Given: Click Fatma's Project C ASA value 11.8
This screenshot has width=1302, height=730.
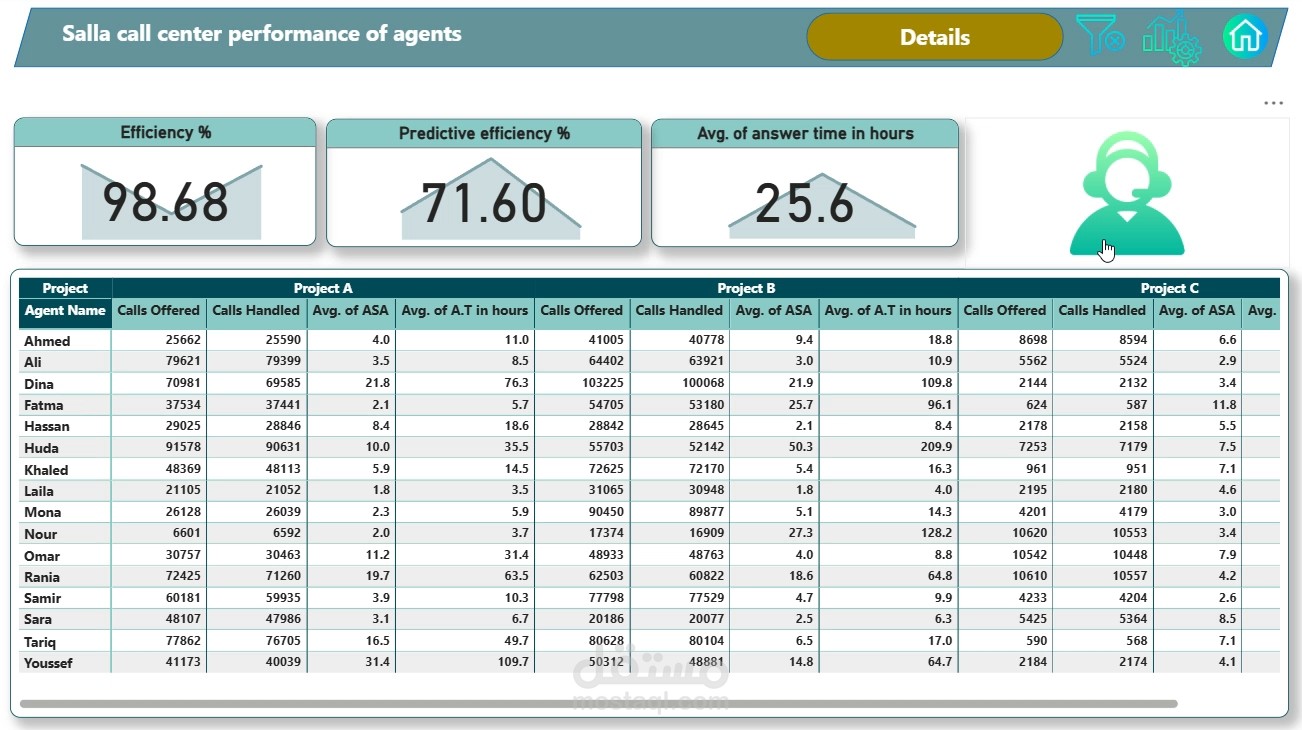Looking at the screenshot, I should tap(1224, 405).
